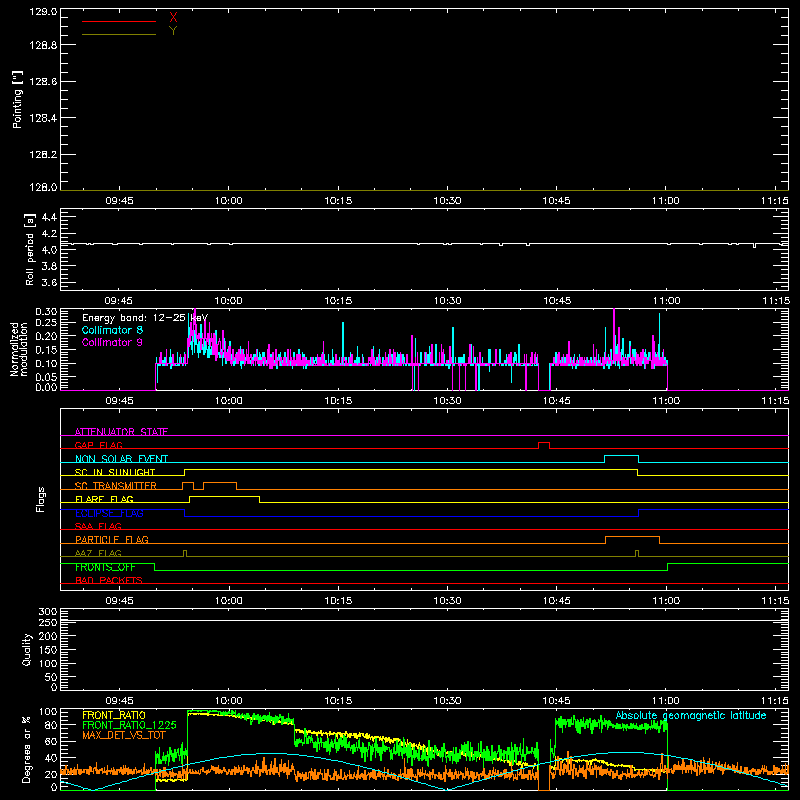Image resolution: width=800 pixels, height=800 pixels.
Task: Click the 'Roll period [s]' axis title
Action: (30, 249)
